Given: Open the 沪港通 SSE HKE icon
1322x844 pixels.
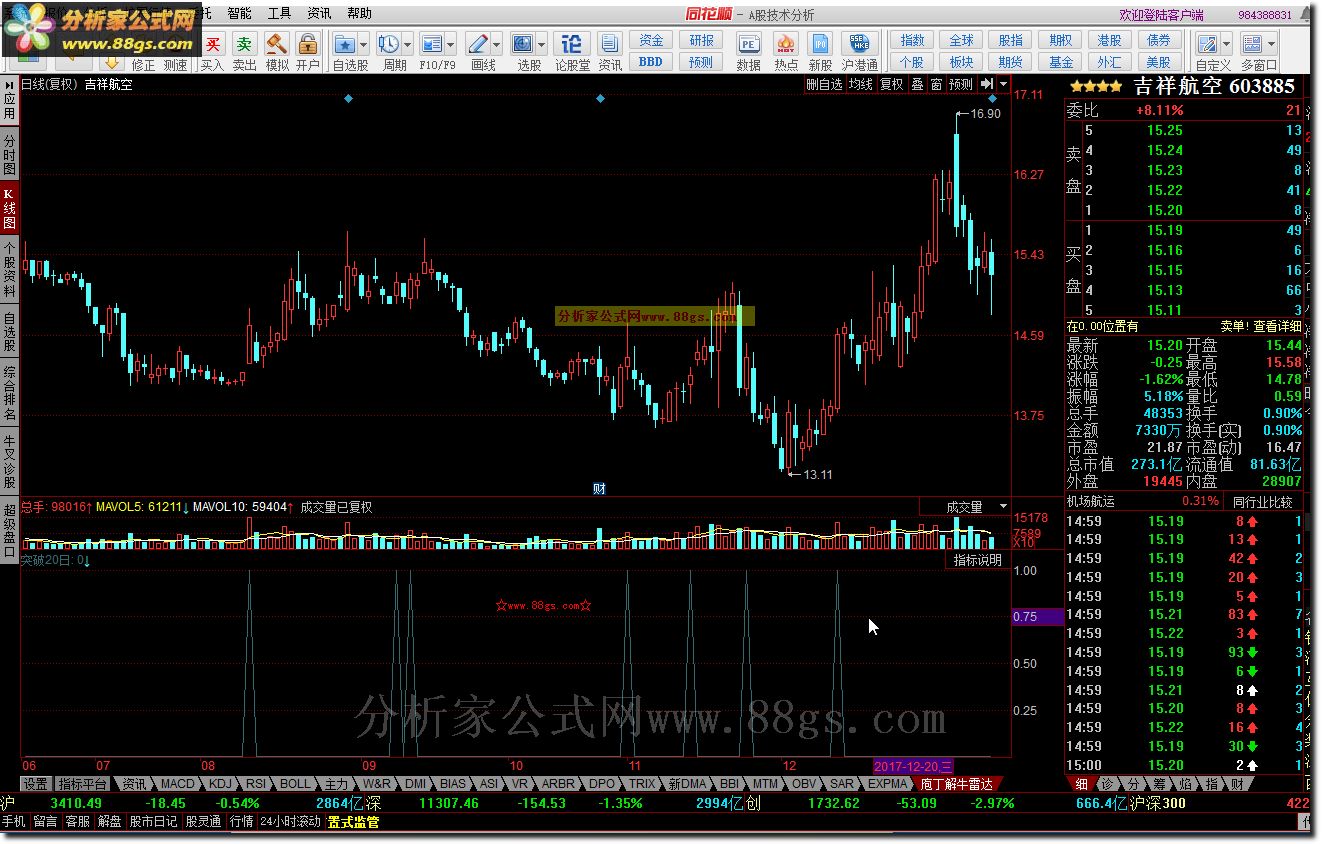Looking at the screenshot, I should (859, 44).
